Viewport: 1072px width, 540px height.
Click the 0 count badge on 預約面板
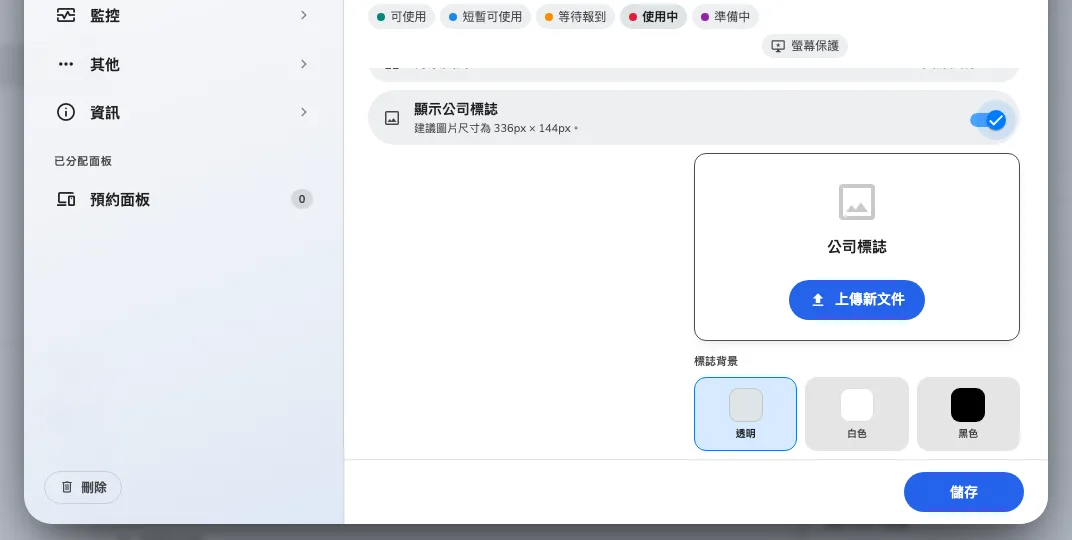(302, 199)
